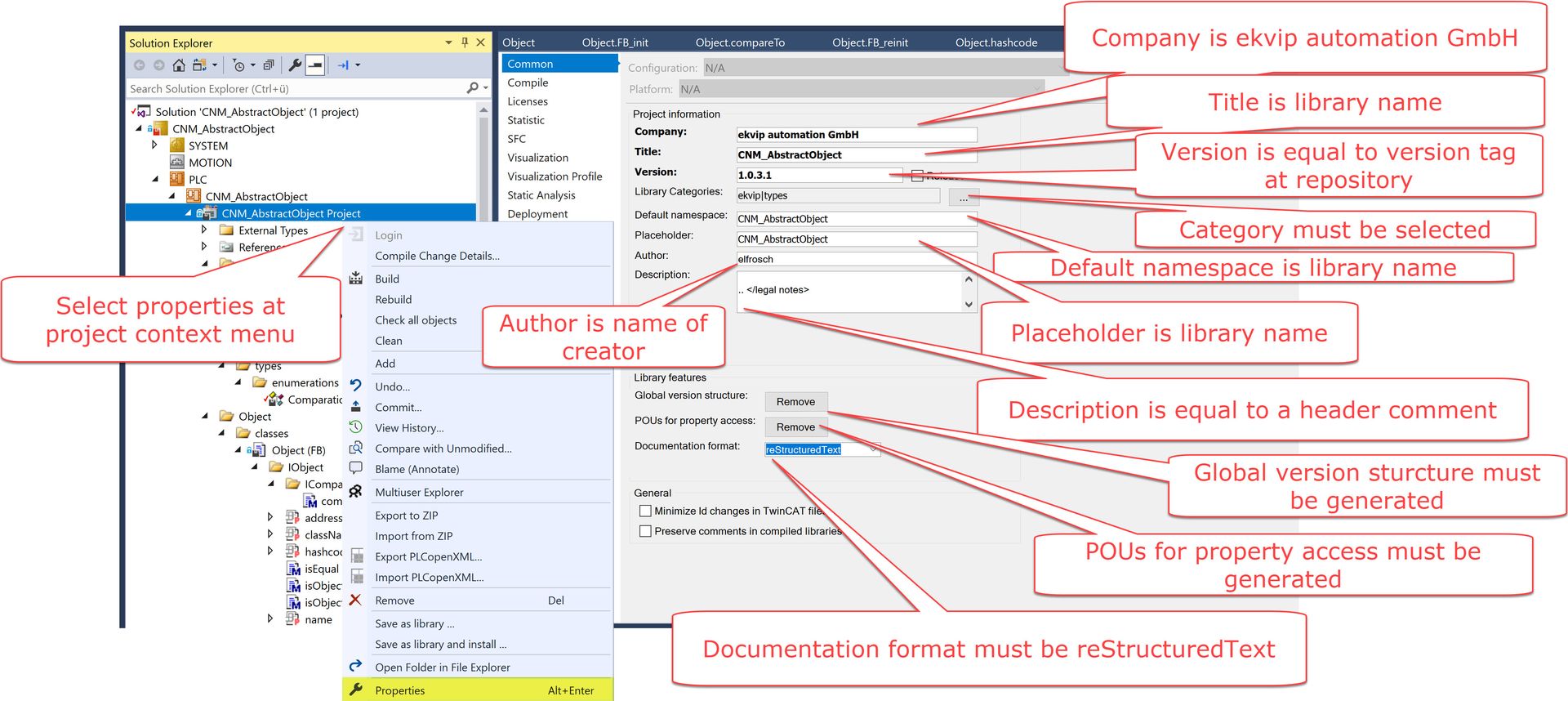
Task: Click the Import PLCopenXML document icon
Action: pos(357,577)
